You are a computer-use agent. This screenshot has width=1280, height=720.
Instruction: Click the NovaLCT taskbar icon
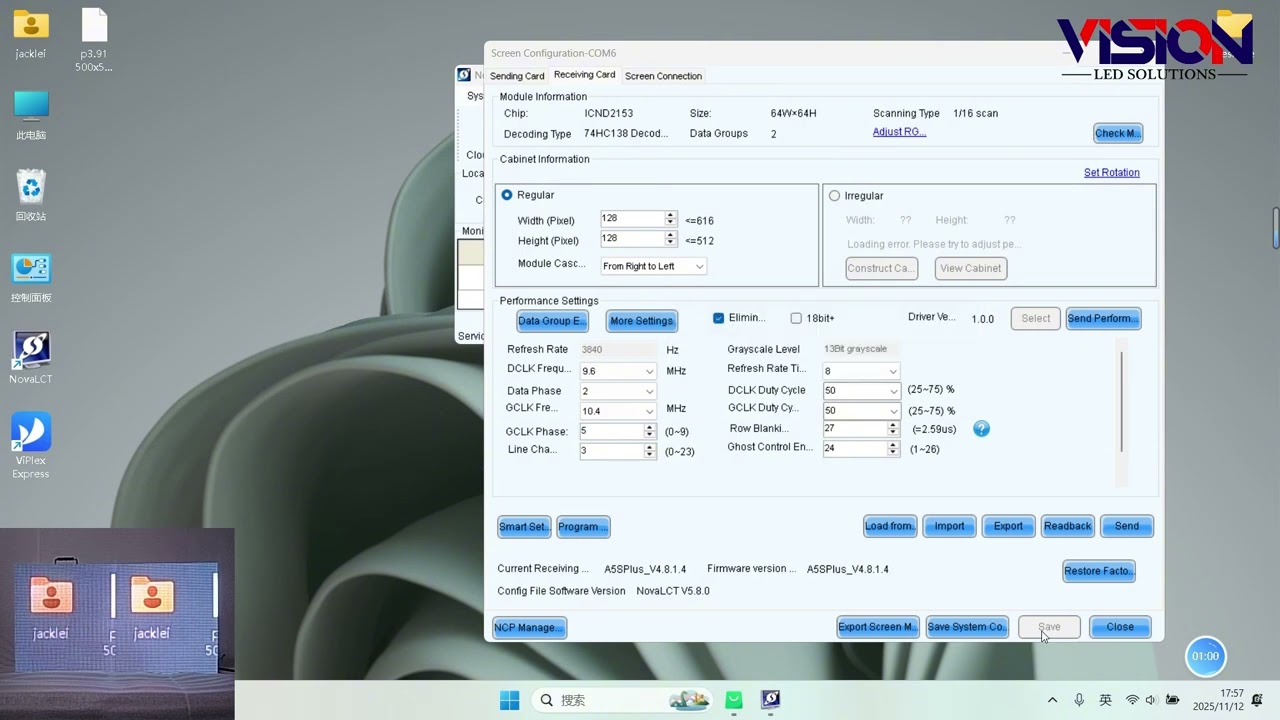770,700
